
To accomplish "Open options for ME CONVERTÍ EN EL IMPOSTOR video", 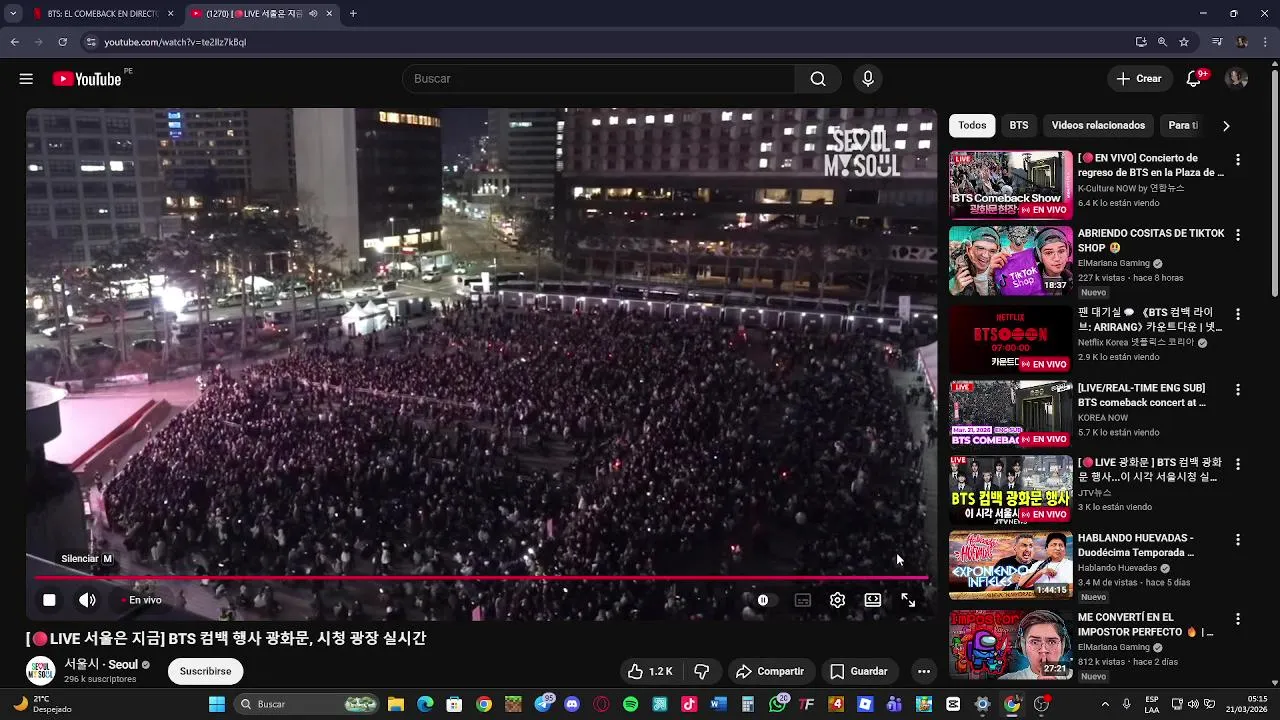I will 1238,619.
